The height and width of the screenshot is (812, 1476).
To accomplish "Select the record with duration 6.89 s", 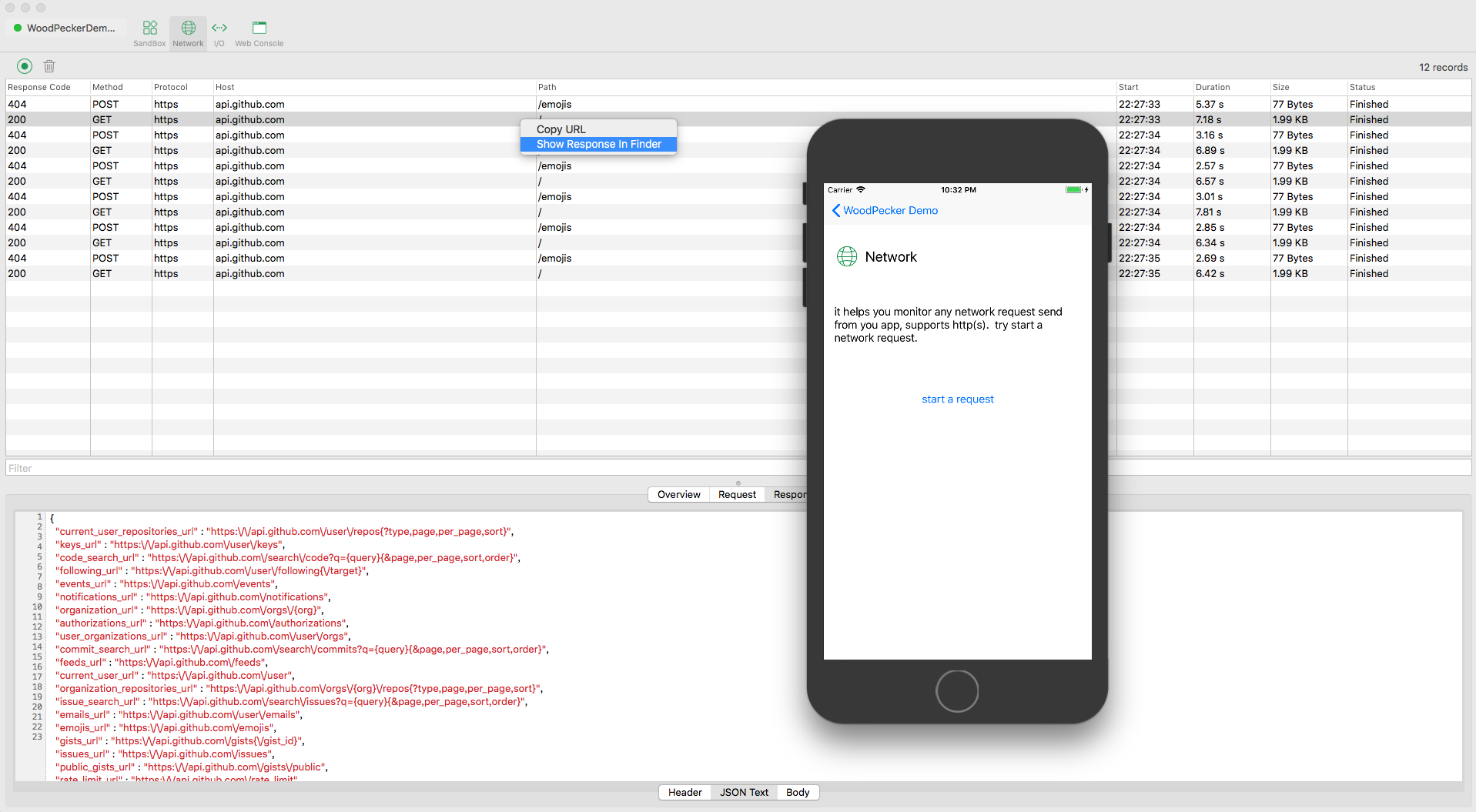I will 738,150.
